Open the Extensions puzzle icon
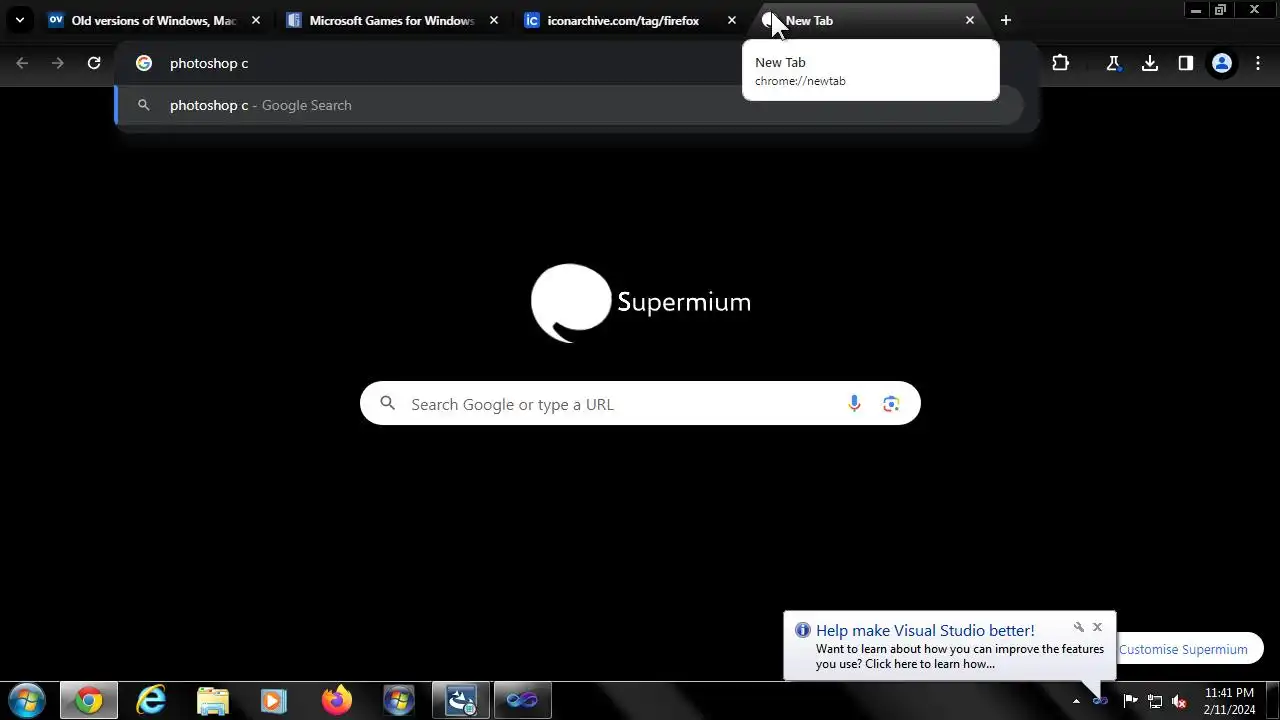This screenshot has width=1280, height=720. tap(1060, 63)
